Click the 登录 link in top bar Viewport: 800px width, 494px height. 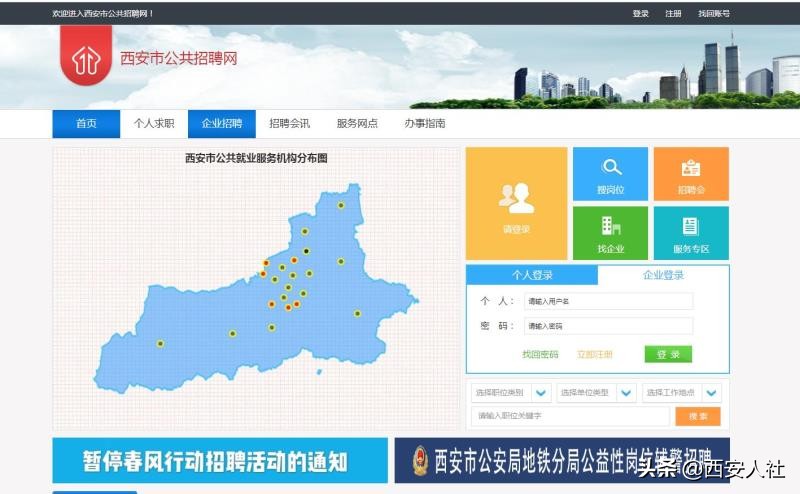point(640,14)
